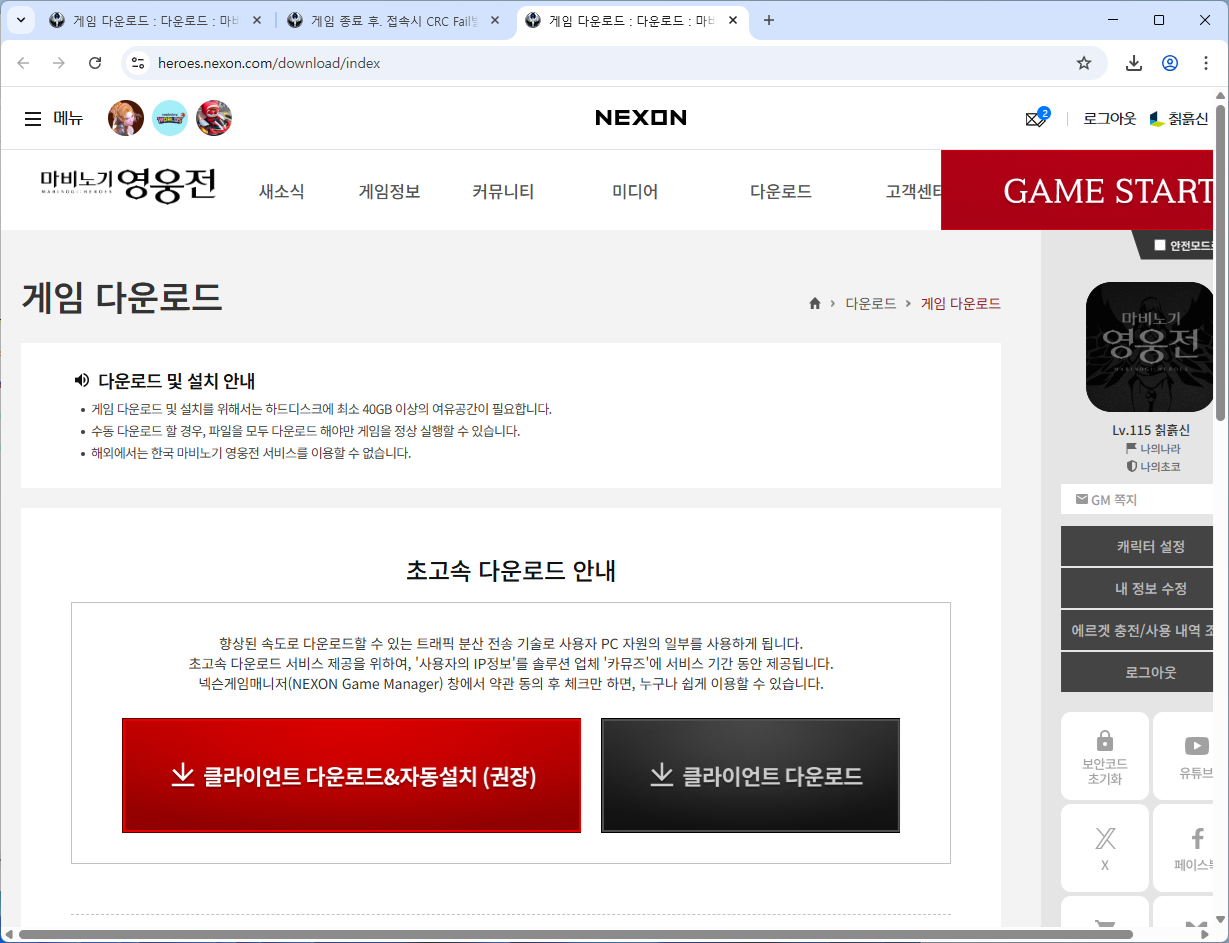Toggle the 안전모드 checkbox

click(1160, 245)
